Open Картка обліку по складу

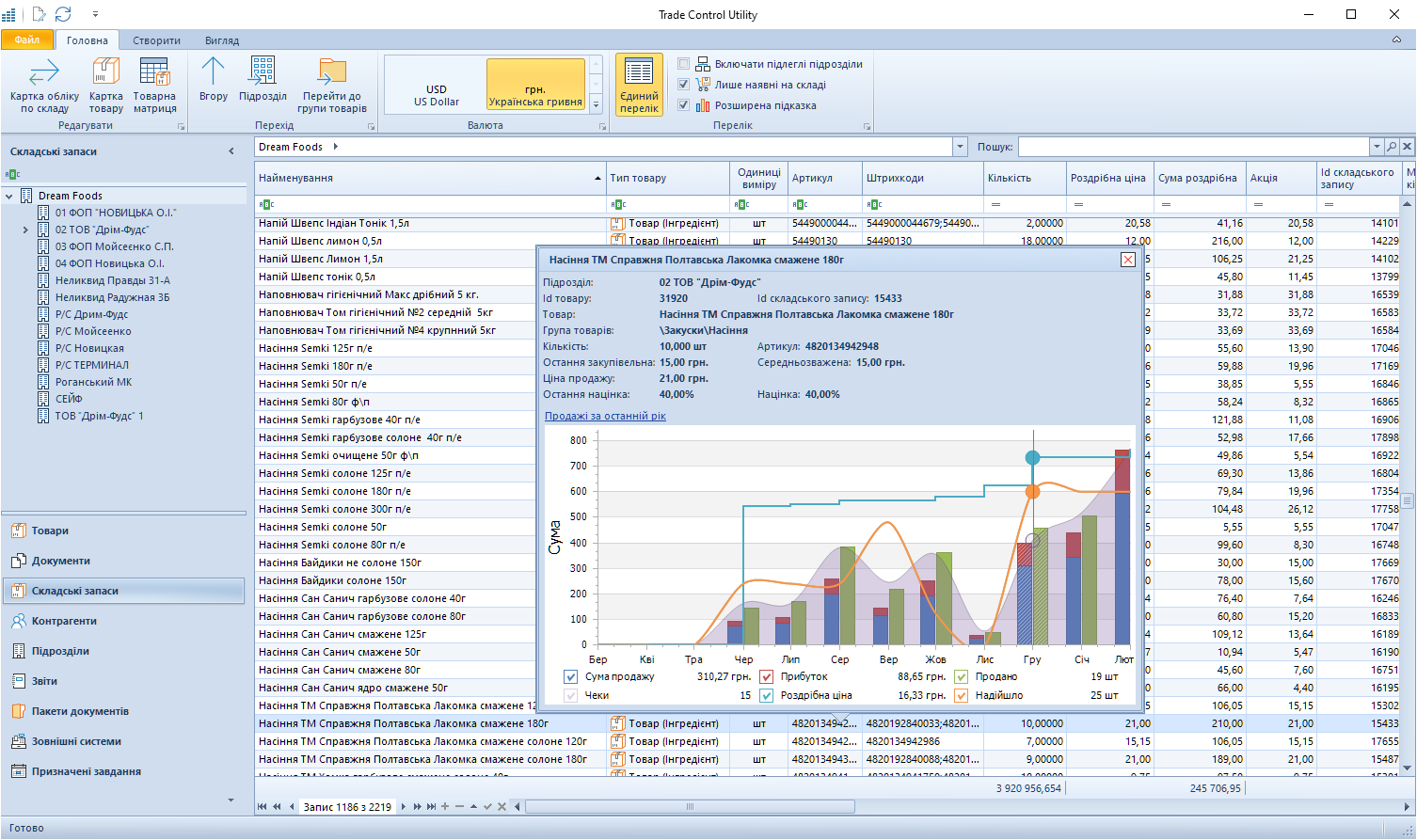pos(44,86)
